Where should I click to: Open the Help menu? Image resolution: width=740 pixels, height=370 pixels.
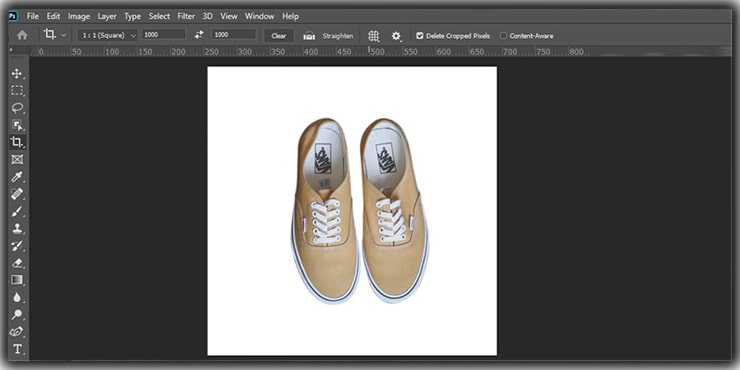pos(290,16)
